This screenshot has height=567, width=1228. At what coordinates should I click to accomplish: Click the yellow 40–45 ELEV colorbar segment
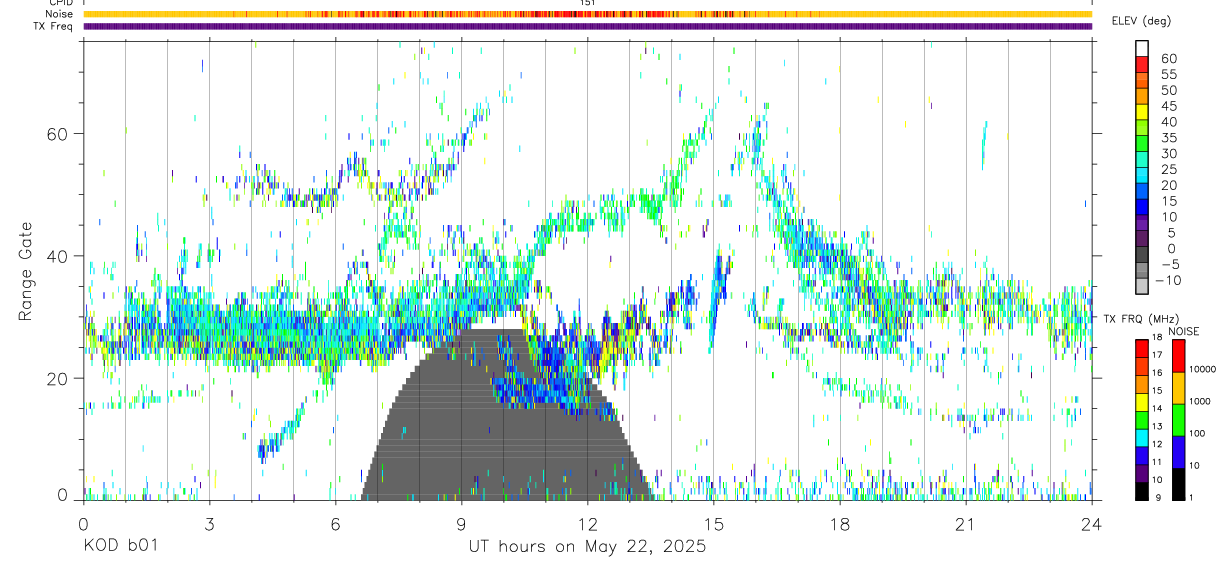pyautogui.click(x=1142, y=113)
